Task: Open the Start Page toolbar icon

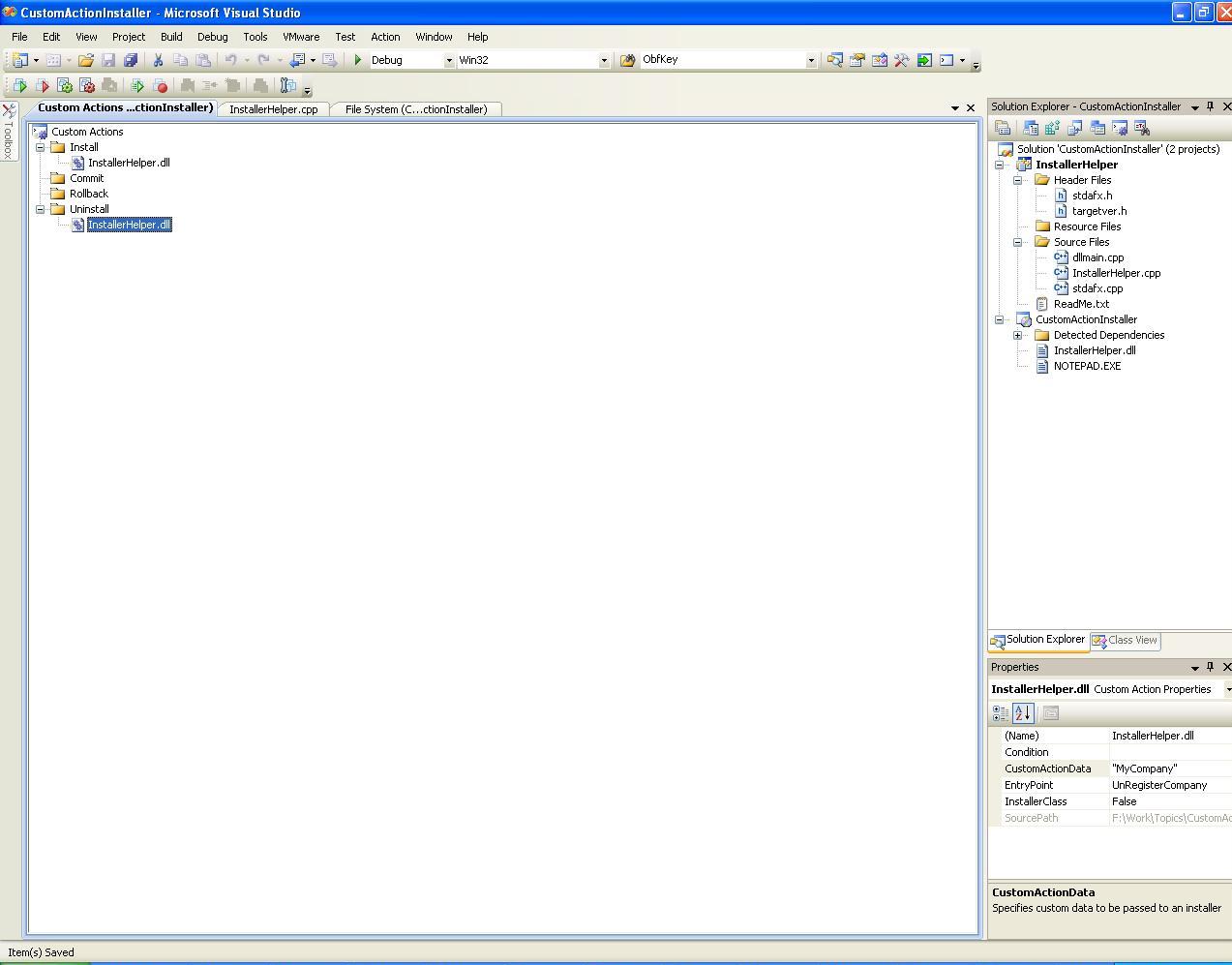Action: [924, 60]
